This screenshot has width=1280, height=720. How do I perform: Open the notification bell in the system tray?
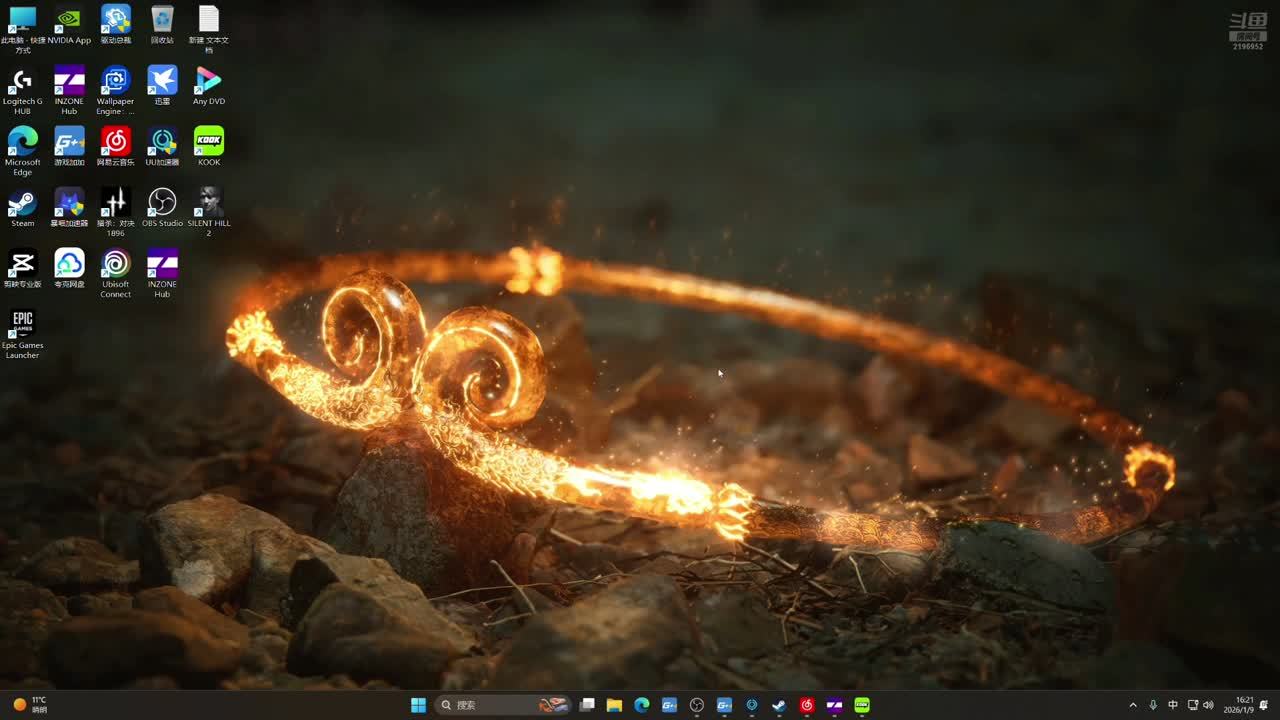pyautogui.click(x=1264, y=705)
